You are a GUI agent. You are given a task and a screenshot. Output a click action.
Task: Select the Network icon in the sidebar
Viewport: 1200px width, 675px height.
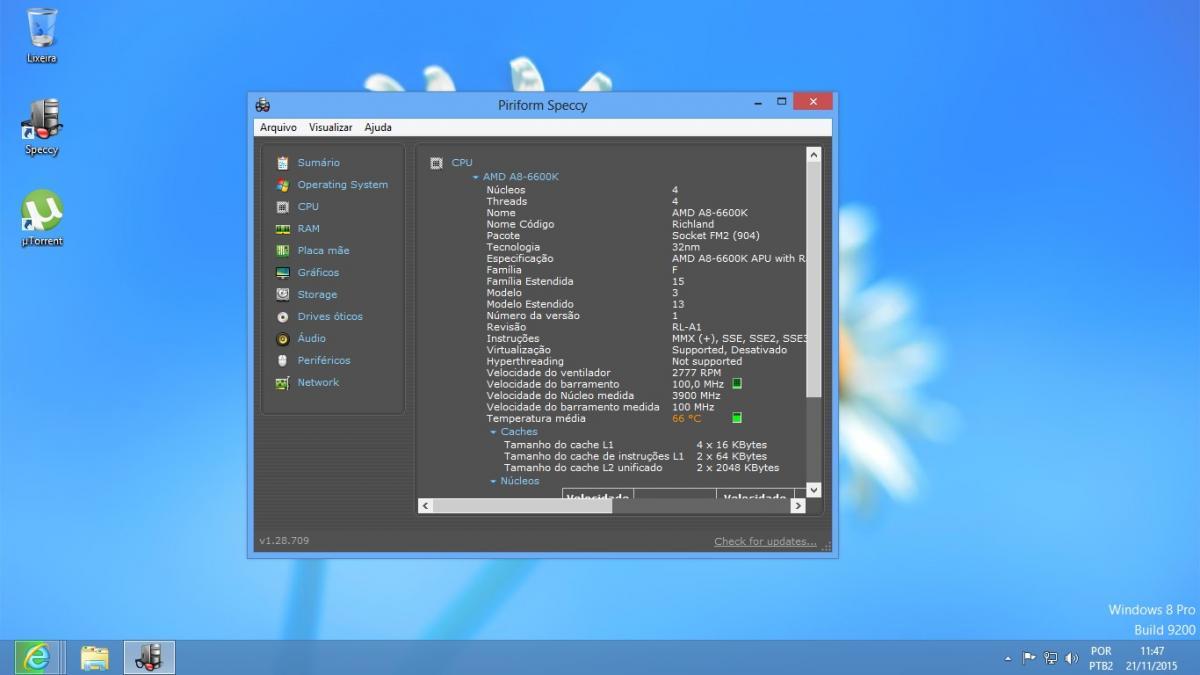coord(283,383)
